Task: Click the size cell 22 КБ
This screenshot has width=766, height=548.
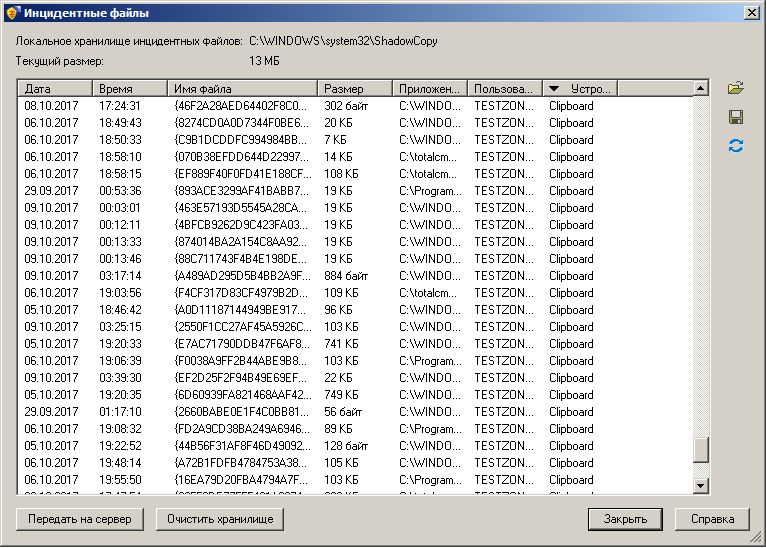Action: tap(338, 378)
